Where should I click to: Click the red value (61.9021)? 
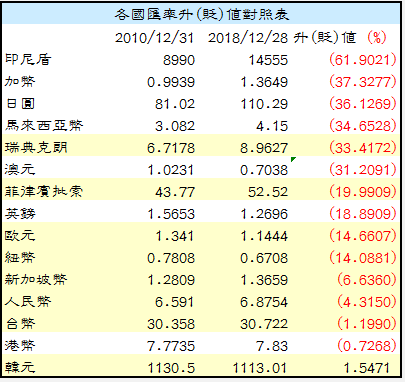[363, 60]
